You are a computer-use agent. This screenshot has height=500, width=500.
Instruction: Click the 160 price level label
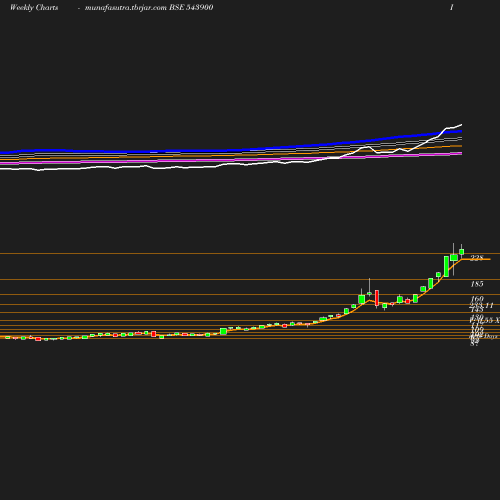477,299
